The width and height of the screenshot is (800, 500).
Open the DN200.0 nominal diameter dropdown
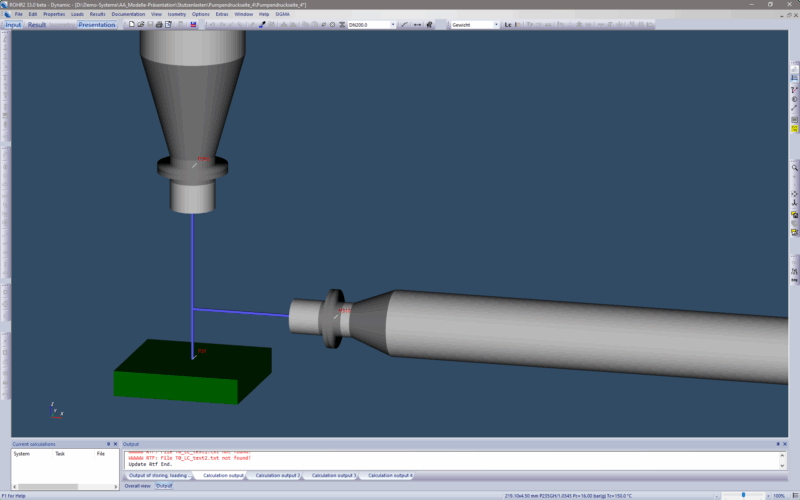(x=393, y=24)
